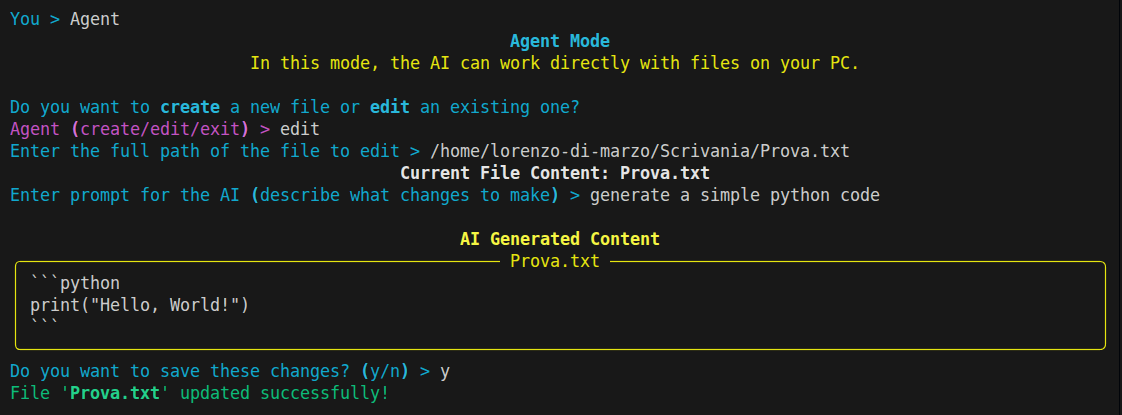Click the word 'create' in bold
The image size is (1122, 415).
pos(190,107)
